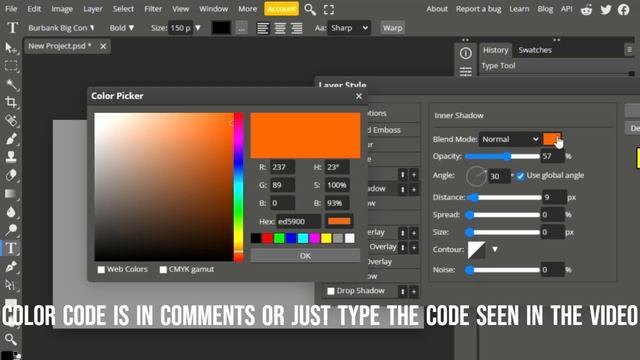The width and height of the screenshot is (640, 360).
Task: Open the Learn link
Action: 519,9
